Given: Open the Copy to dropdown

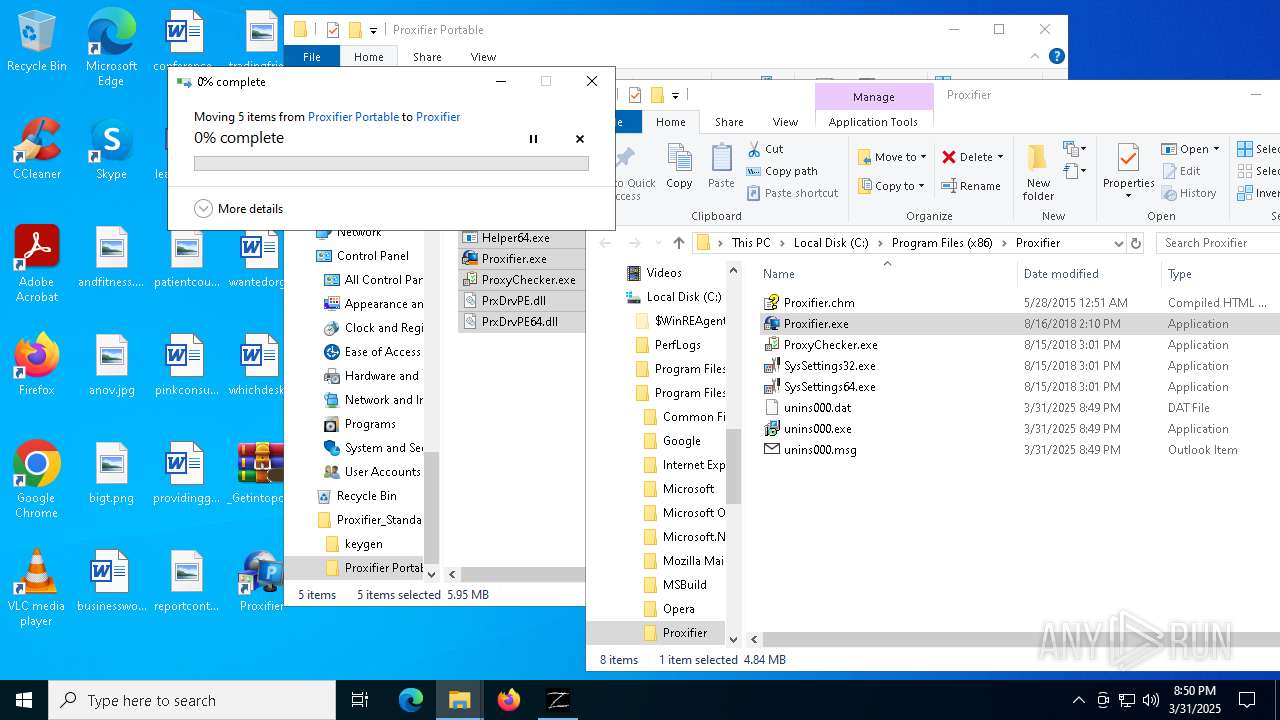Looking at the screenshot, I should pyautogui.click(x=892, y=186).
